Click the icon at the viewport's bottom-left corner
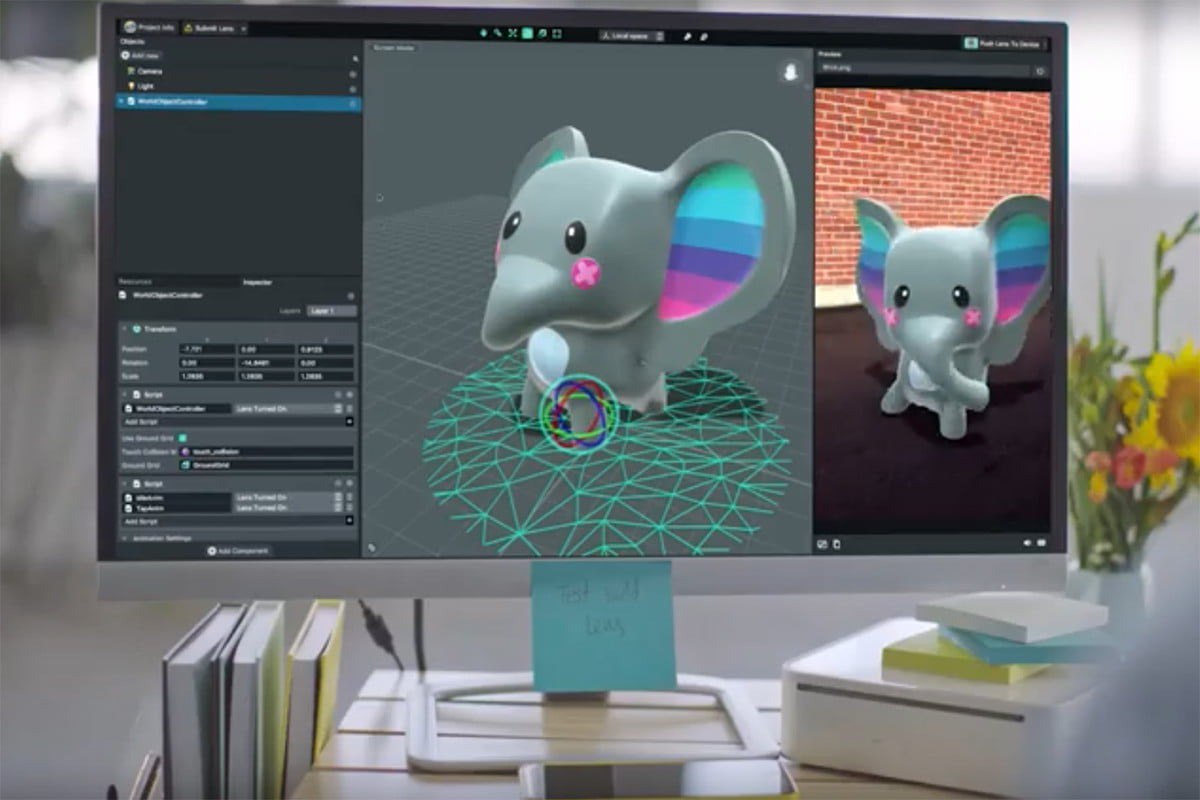The image size is (1200, 800). (x=372, y=547)
